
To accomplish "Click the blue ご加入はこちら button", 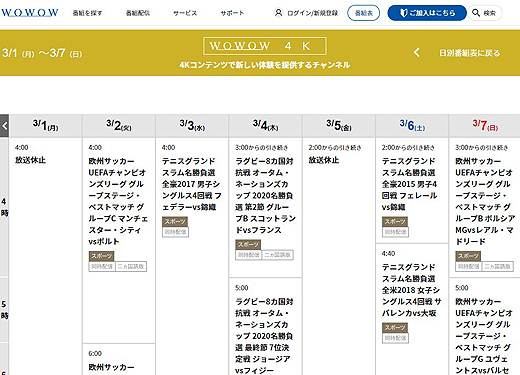I will pos(427,13).
